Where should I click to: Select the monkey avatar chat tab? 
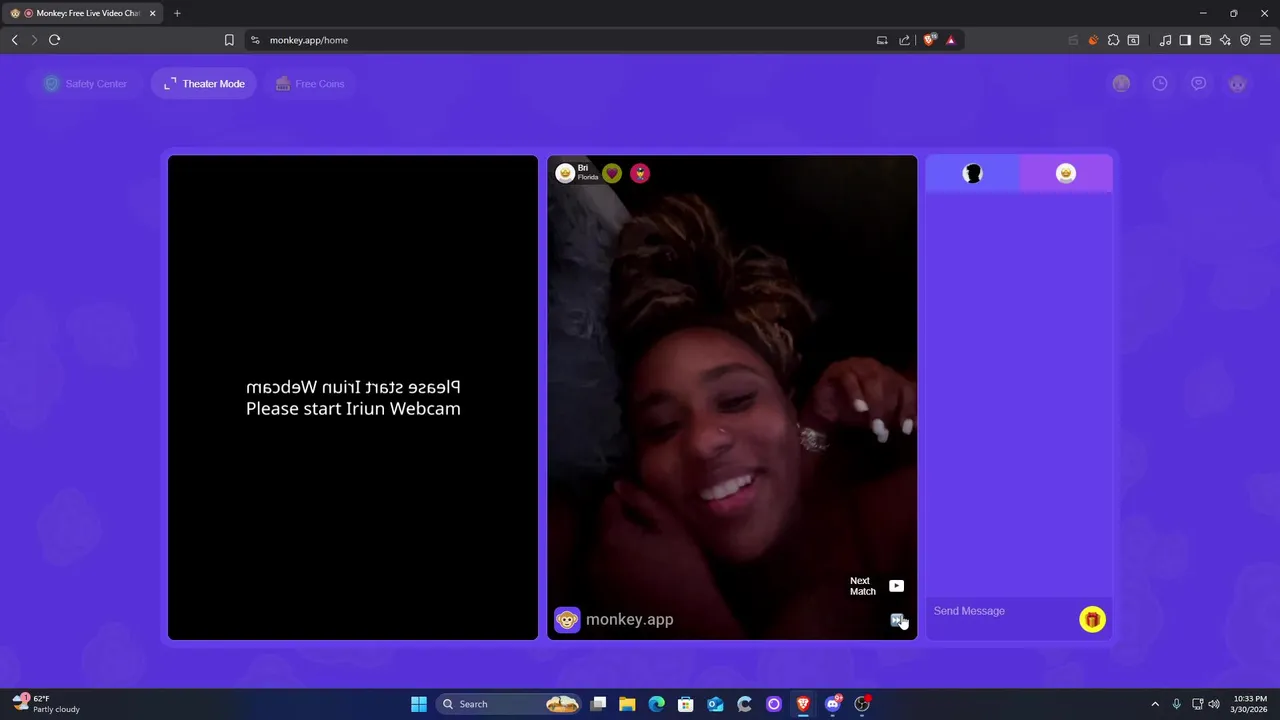pyautogui.click(x=1066, y=174)
